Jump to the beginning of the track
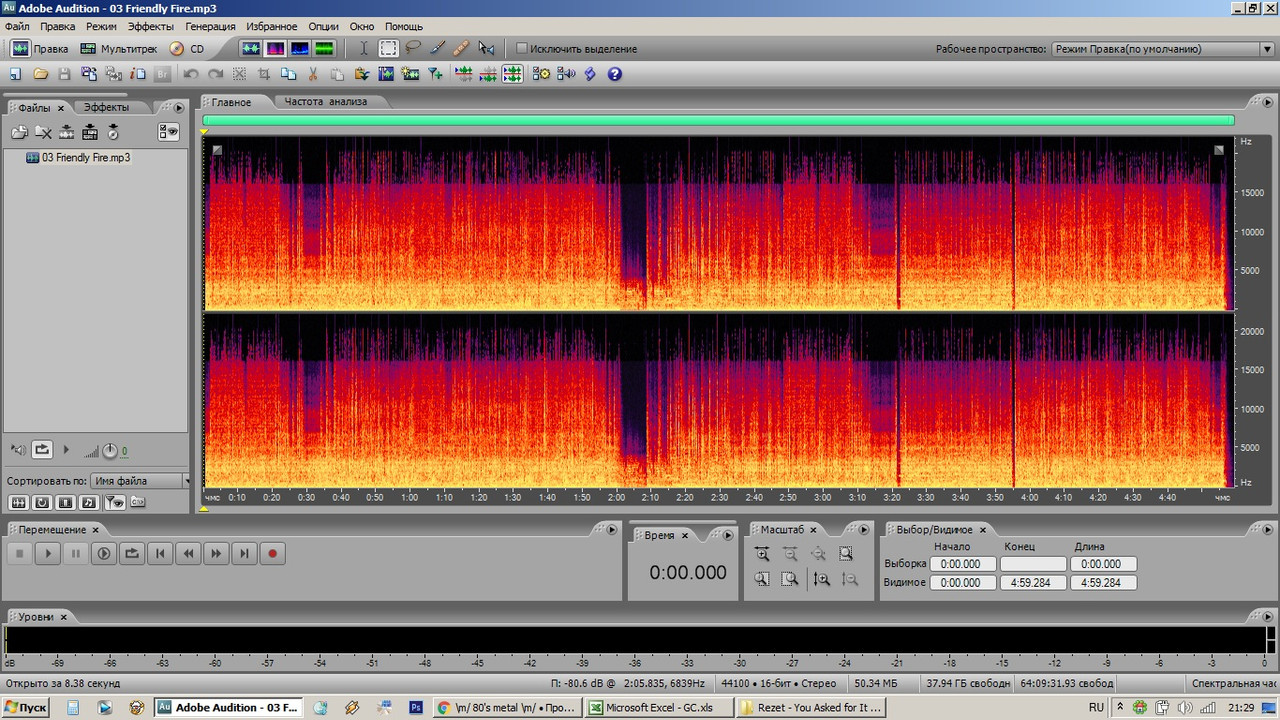1280x720 pixels. click(x=160, y=553)
